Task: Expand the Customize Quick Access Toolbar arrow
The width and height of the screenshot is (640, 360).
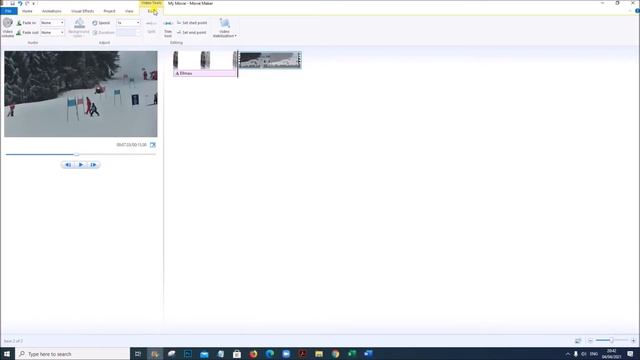Action: (33, 3)
